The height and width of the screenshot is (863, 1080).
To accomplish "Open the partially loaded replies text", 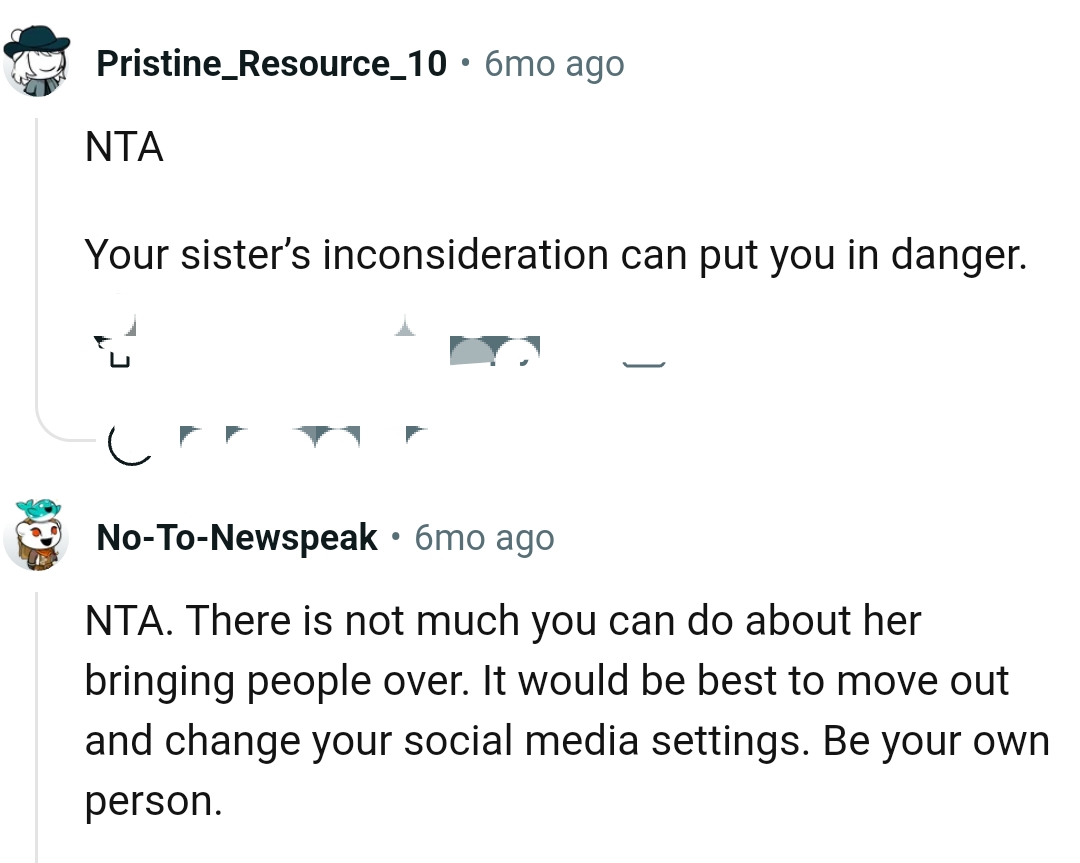I will (300, 436).
